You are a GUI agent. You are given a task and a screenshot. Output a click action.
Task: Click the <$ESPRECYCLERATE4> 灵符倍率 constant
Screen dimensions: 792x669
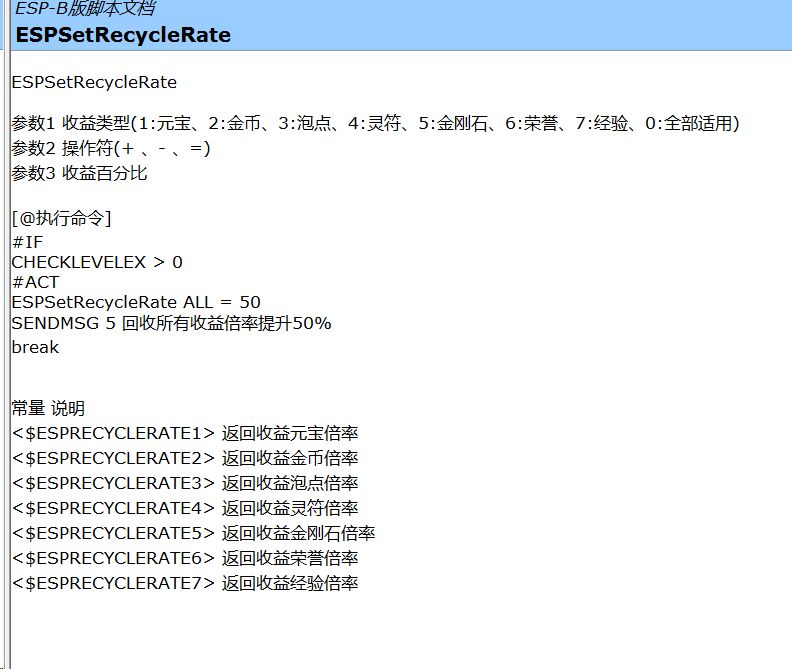pyautogui.click(x=185, y=508)
